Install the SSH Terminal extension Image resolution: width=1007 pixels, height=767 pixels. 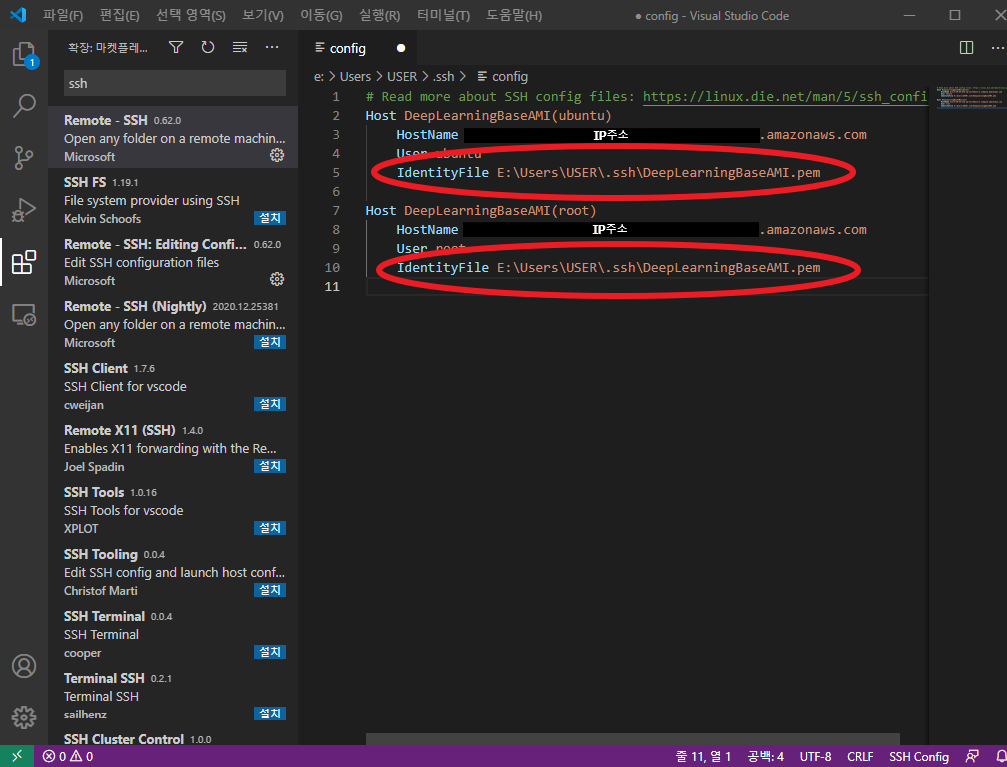click(x=270, y=652)
